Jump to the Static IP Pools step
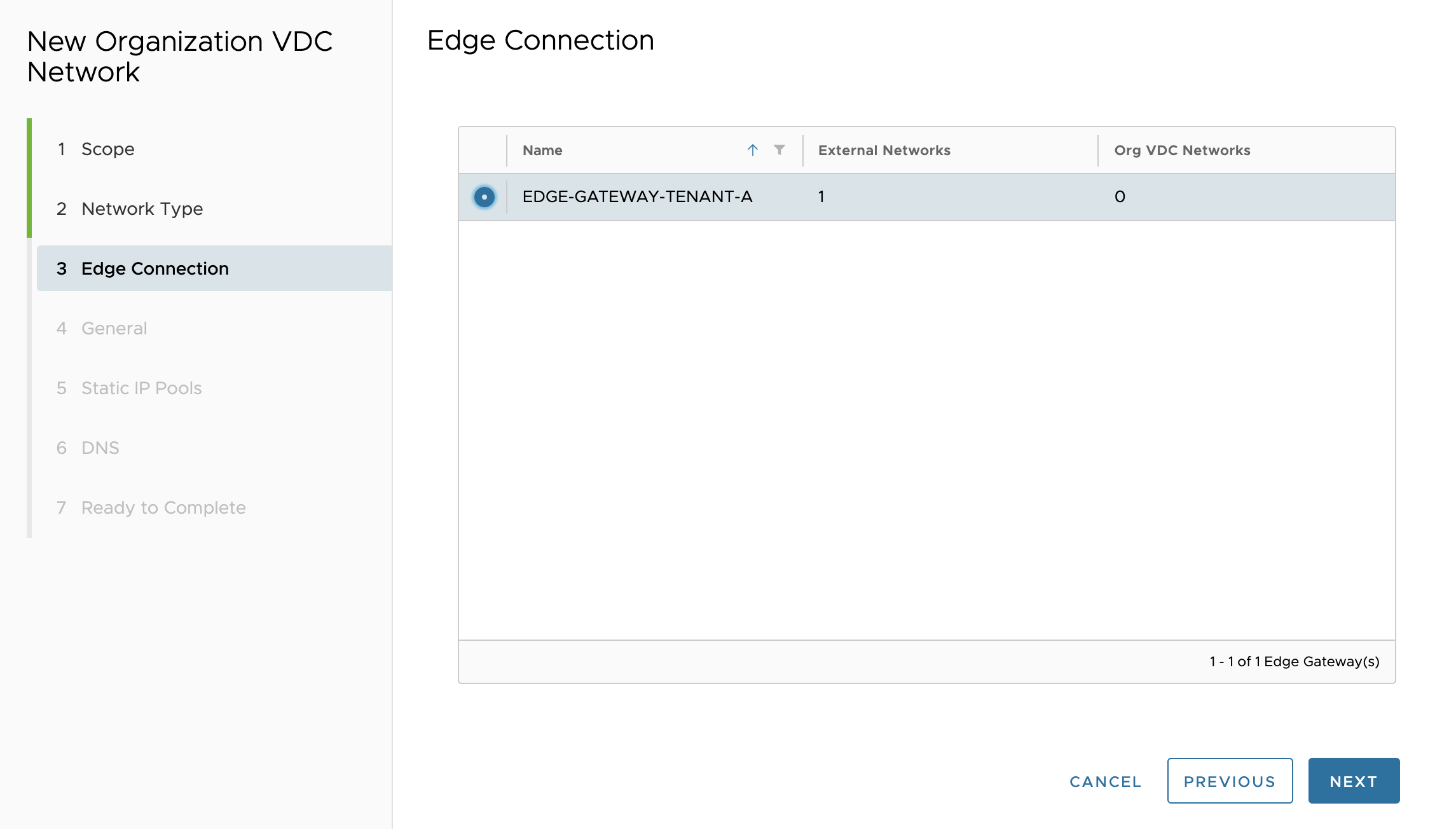1456x829 pixels. coord(141,388)
